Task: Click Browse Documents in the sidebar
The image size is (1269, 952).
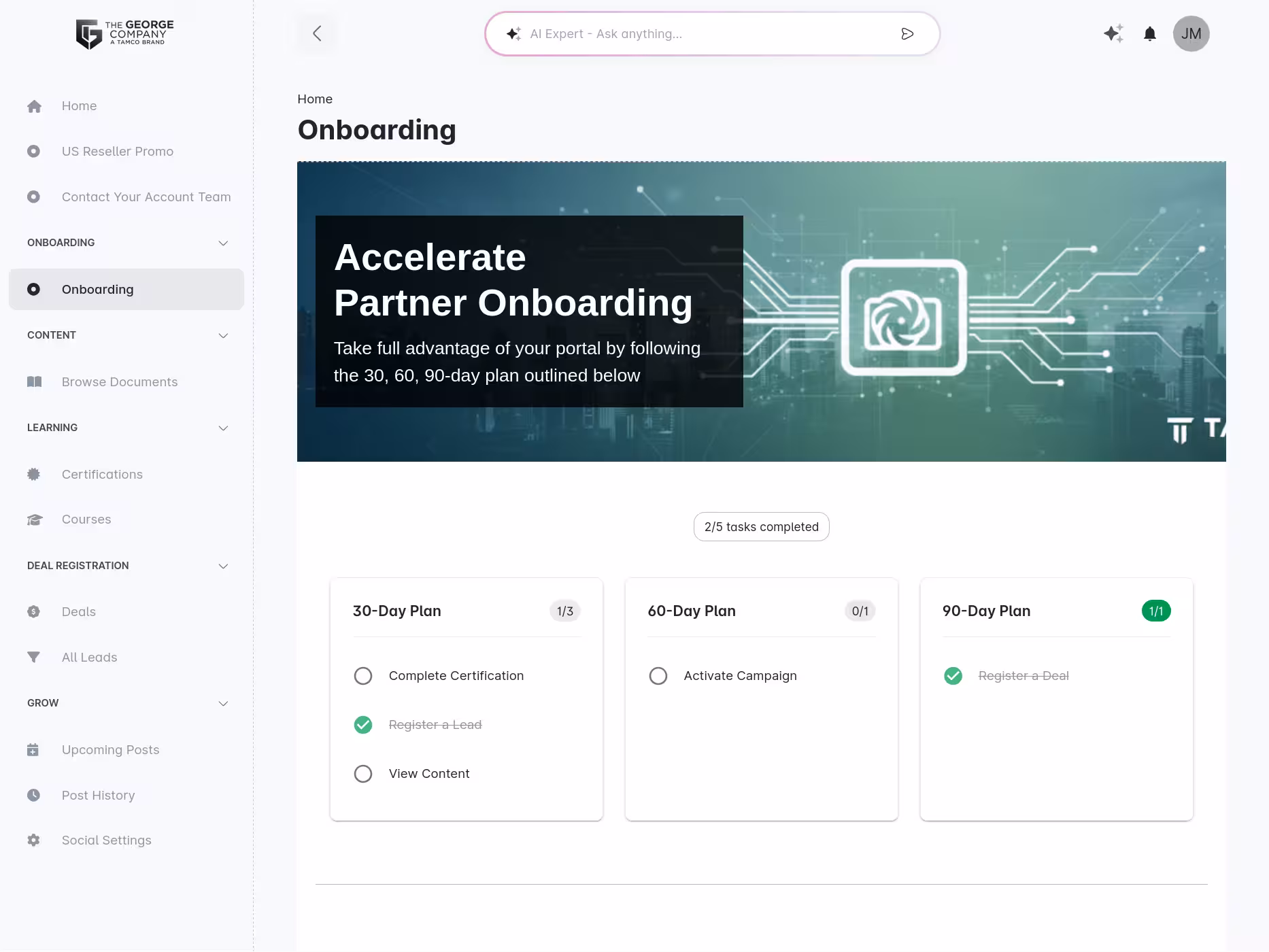Action: click(x=119, y=381)
